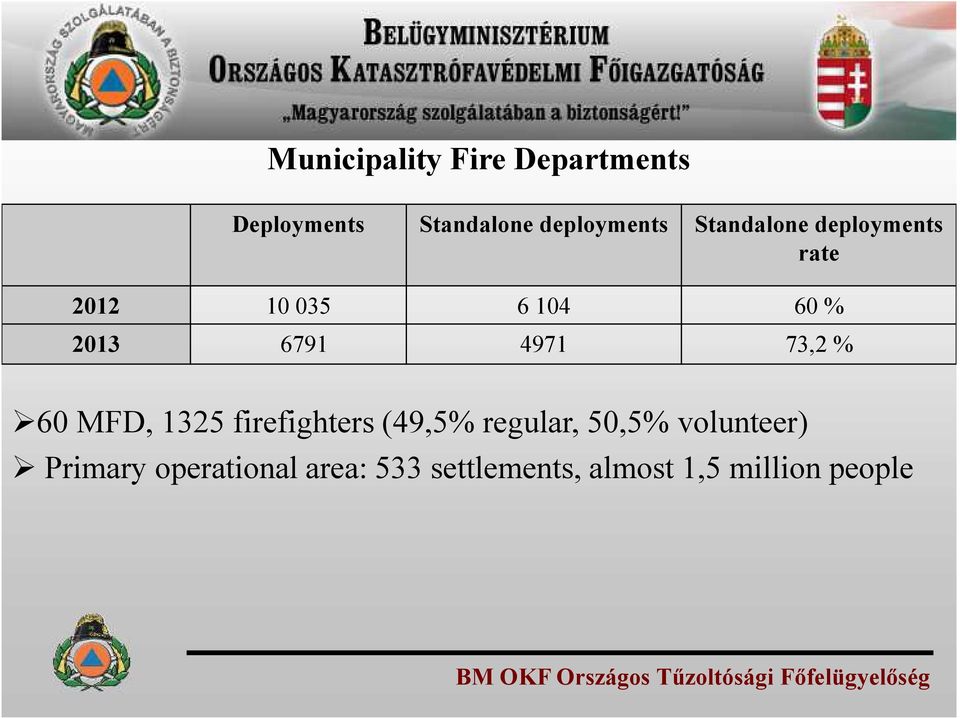The width and height of the screenshot is (960, 718).
Task: Select the 'Deployments' column header
Action: pyautogui.click(x=298, y=245)
